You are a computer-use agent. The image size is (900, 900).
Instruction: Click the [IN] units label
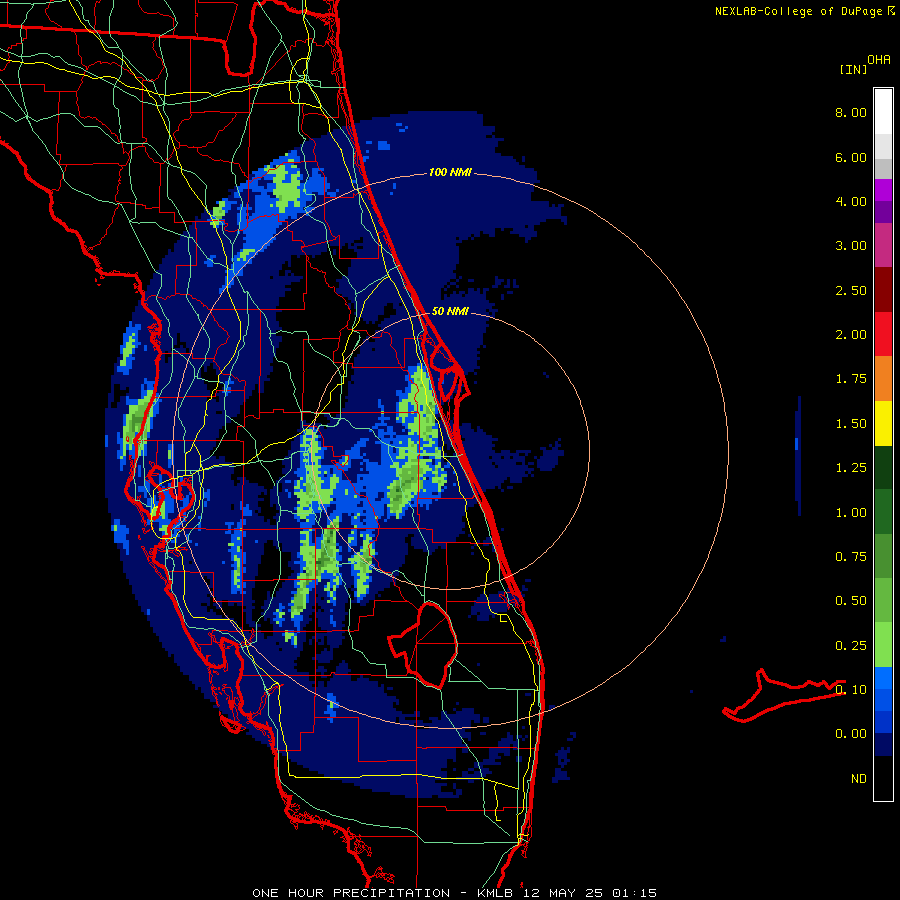[853, 69]
